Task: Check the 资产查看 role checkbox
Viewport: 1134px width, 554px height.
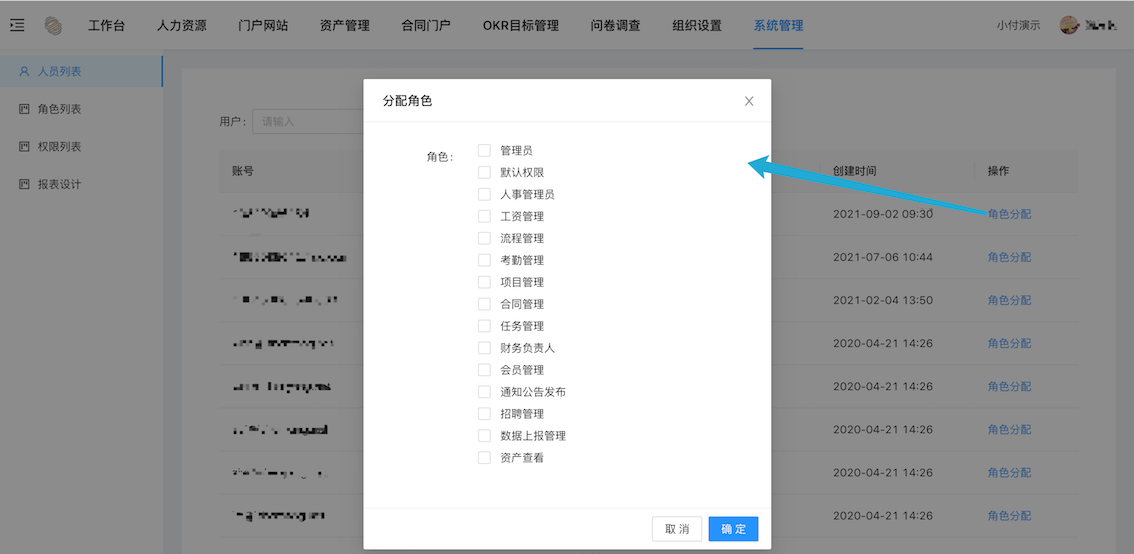Action: coord(485,458)
